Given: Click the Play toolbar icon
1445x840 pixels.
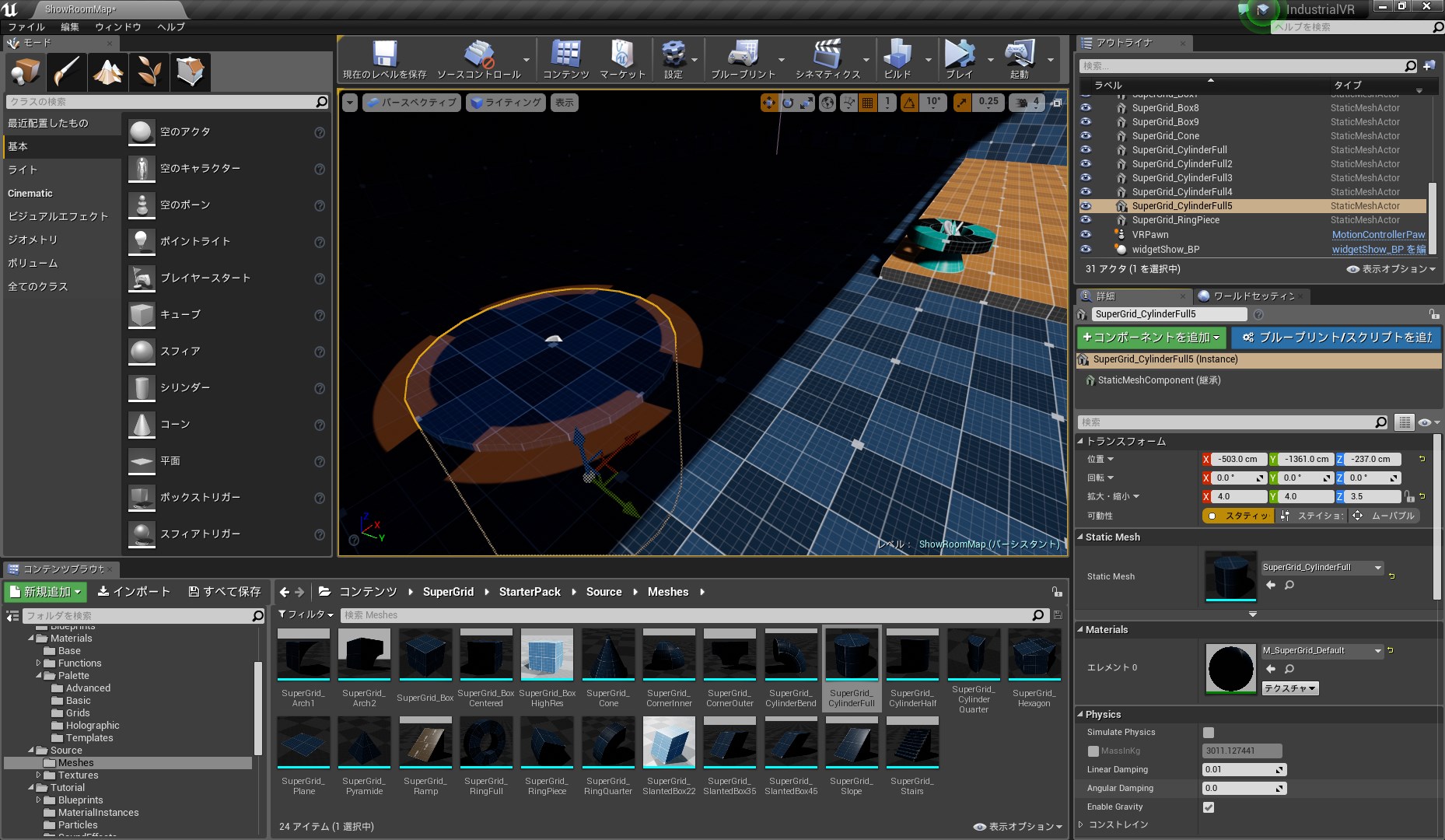Looking at the screenshot, I should 959,54.
